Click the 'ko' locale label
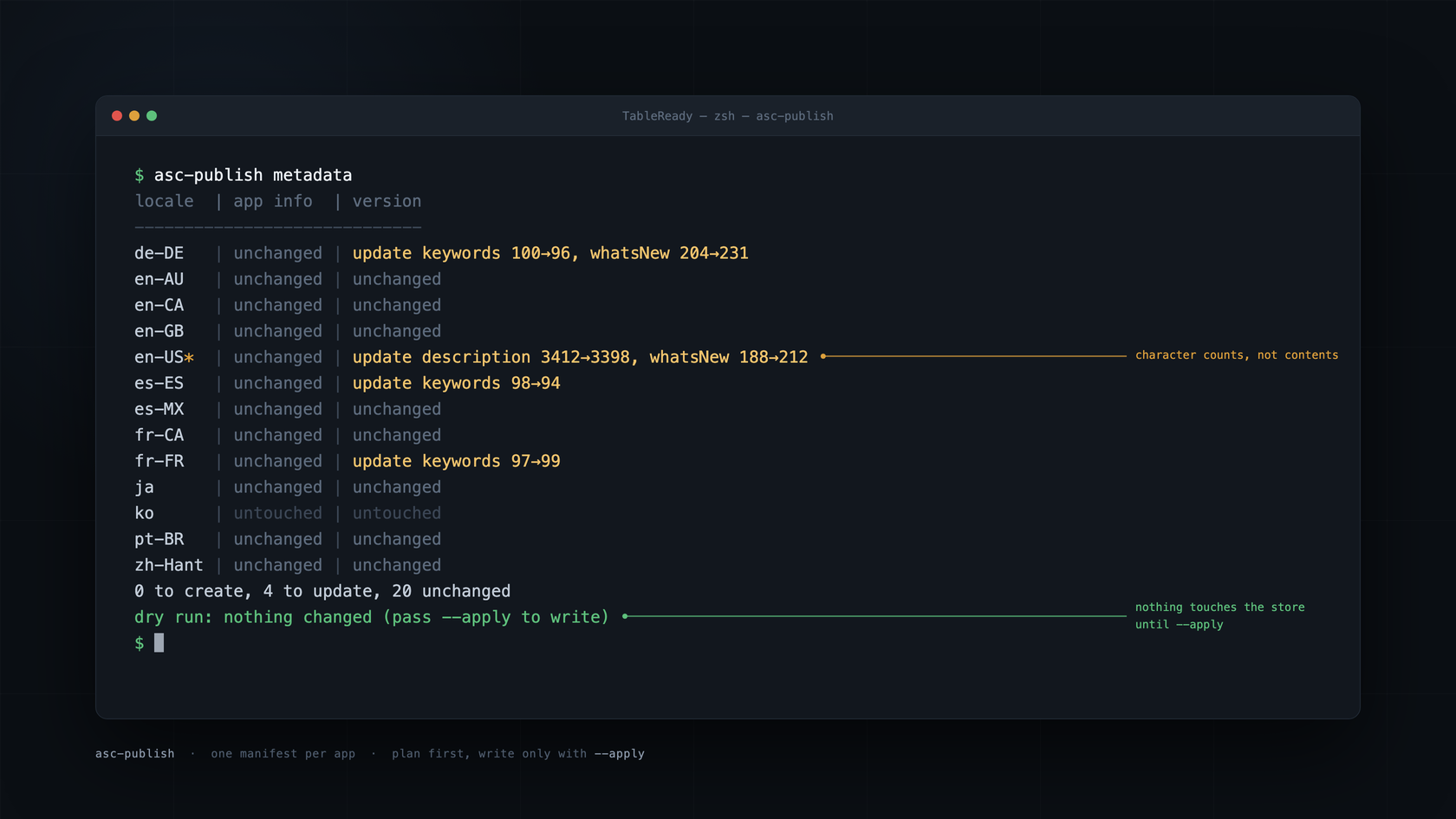Screen dimensions: 1456x819 (x=144, y=513)
